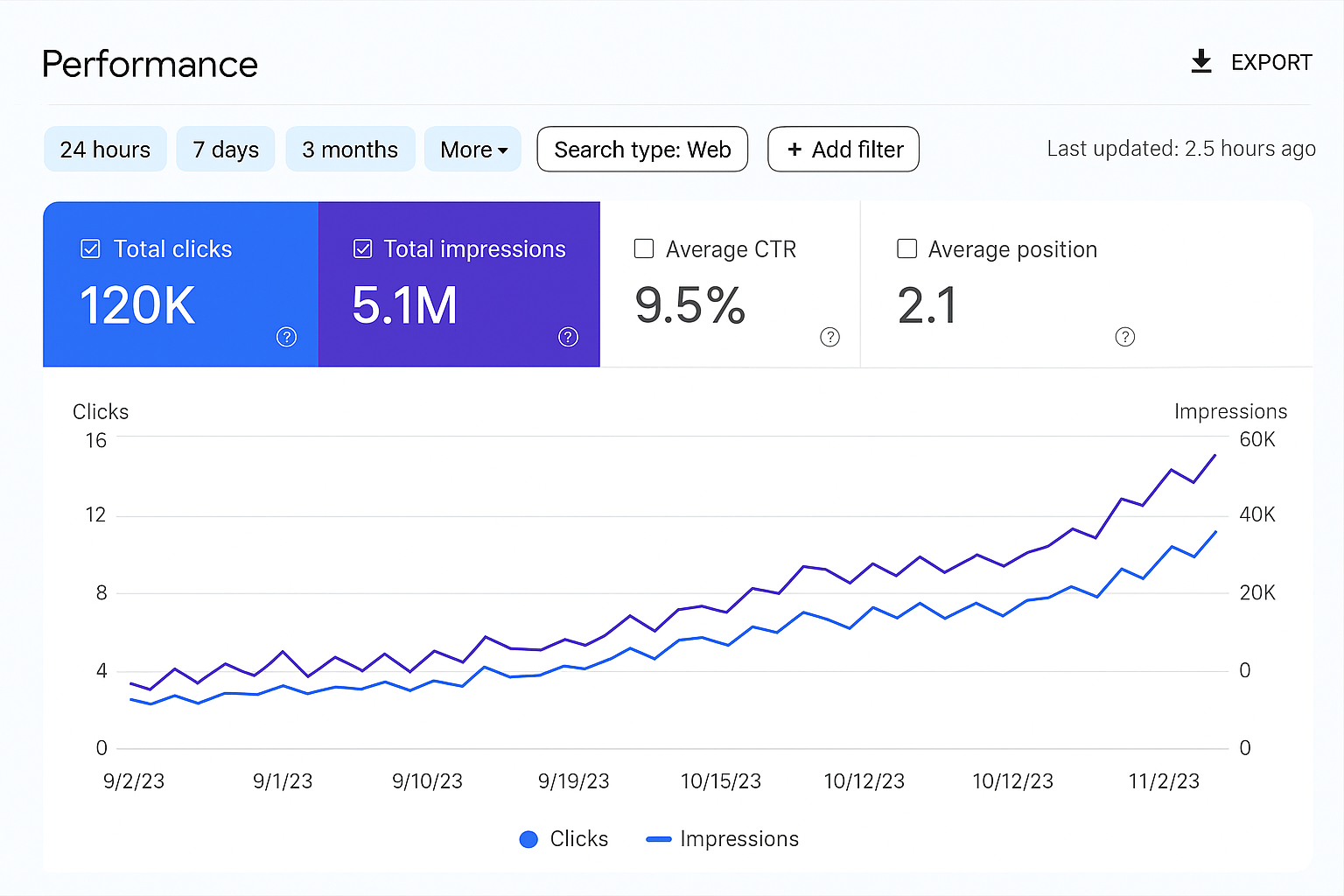The width and height of the screenshot is (1344, 896).
Task: Switch to the 24 hours view
Action: (105, 149)
